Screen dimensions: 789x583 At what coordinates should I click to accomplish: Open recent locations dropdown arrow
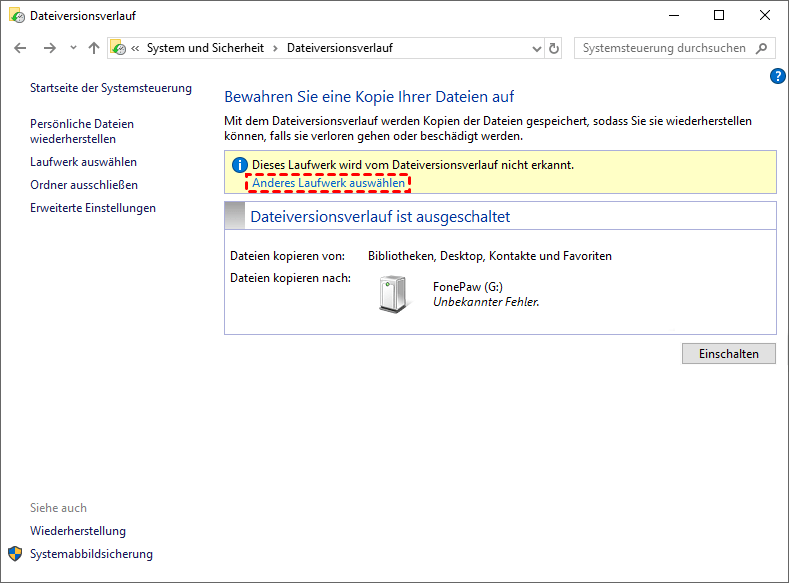[73, 48]
